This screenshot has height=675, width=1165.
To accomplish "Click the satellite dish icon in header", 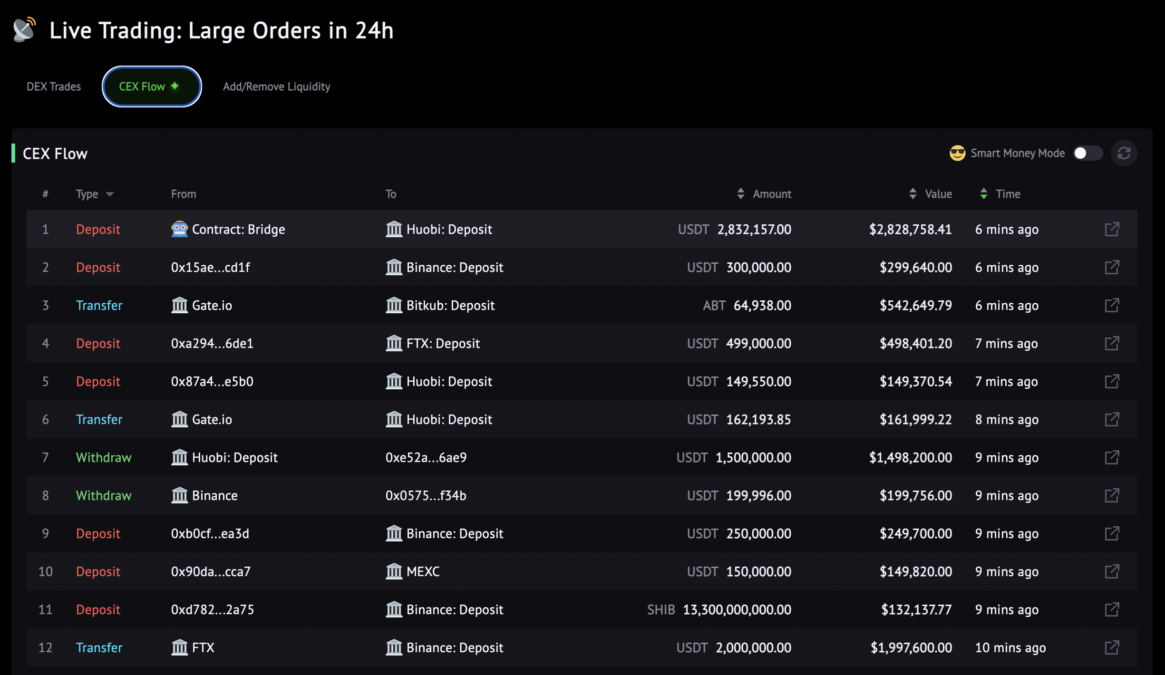I will click(25, 30).
